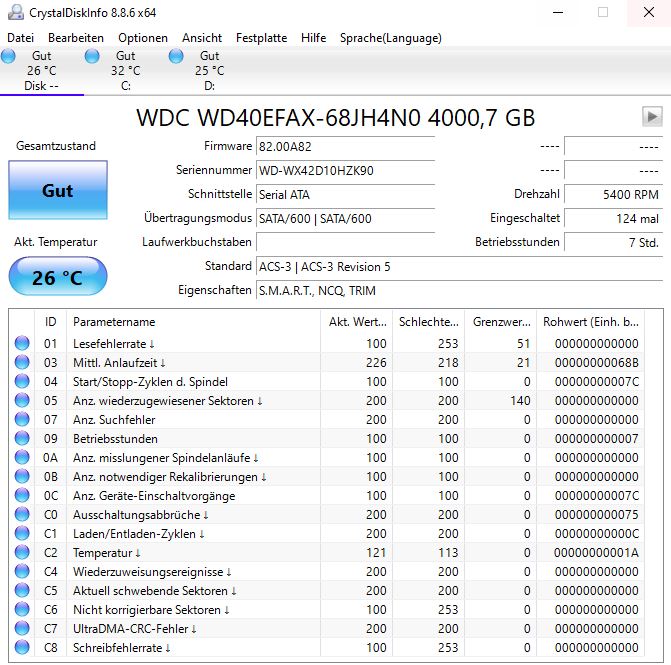The image size is (671, 665).
Task: Click status orb for Schreibfehlerrate row
Action: coord(22,647)
